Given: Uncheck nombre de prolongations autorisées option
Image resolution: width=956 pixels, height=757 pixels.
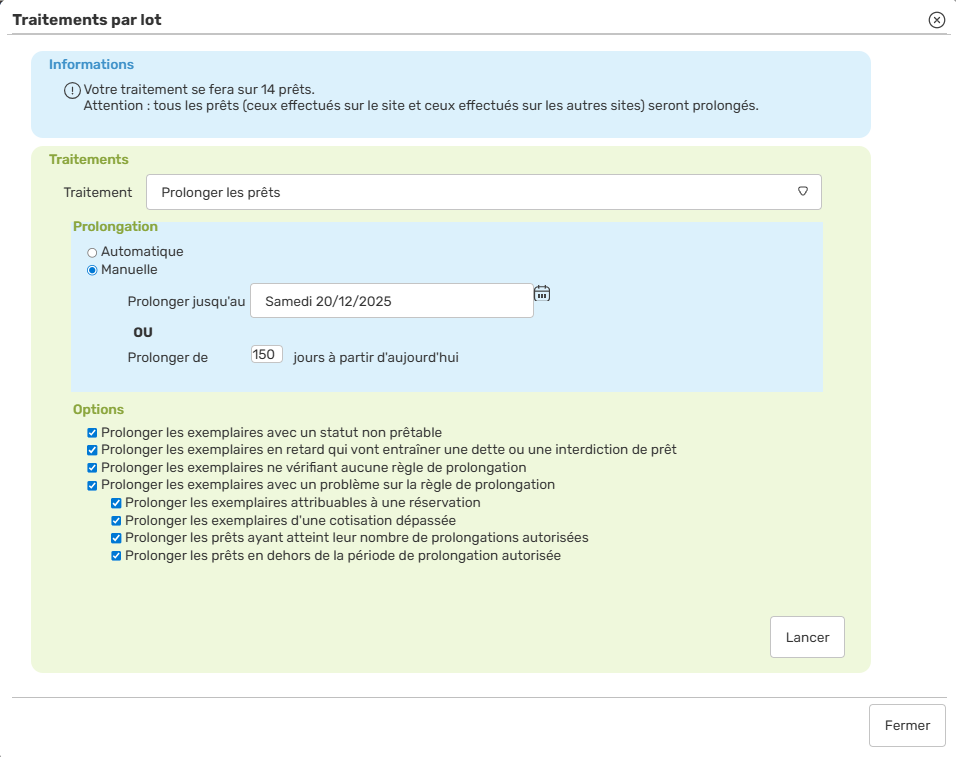Looking at the screenshot, I should 116,538.
